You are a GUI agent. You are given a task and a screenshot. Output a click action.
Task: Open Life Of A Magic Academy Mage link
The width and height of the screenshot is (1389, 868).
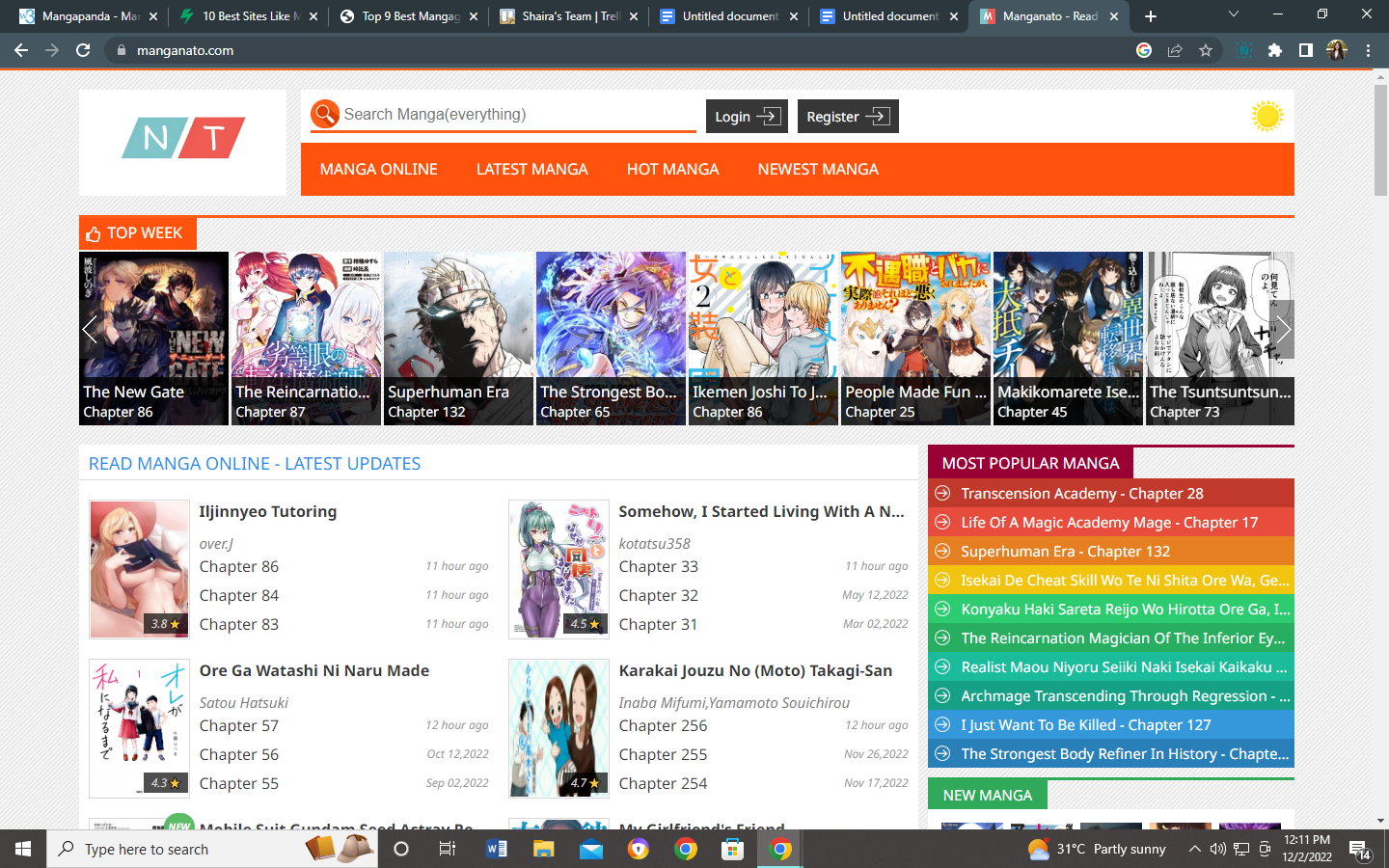[1109, 522]
